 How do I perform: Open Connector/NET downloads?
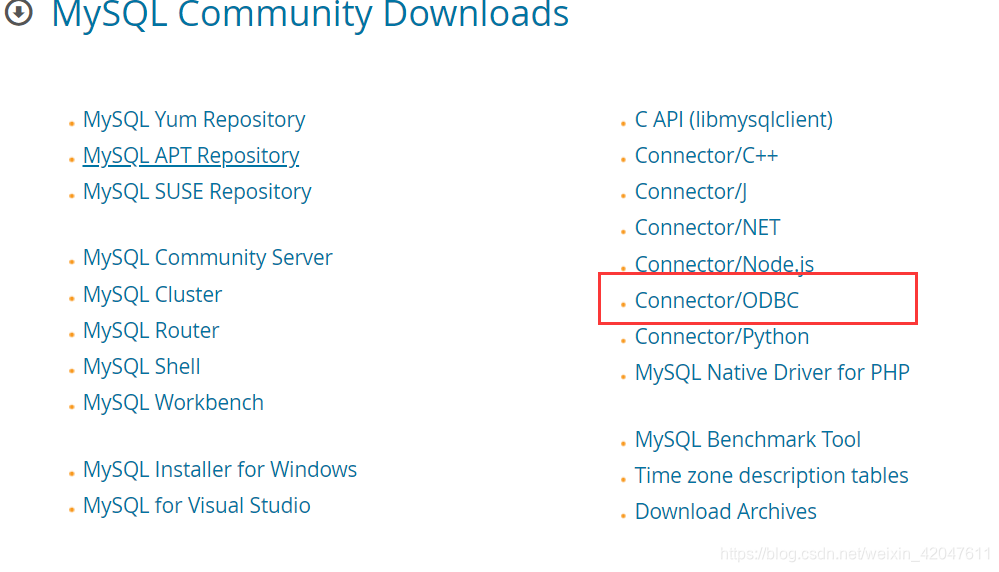(x=707, y=228)
